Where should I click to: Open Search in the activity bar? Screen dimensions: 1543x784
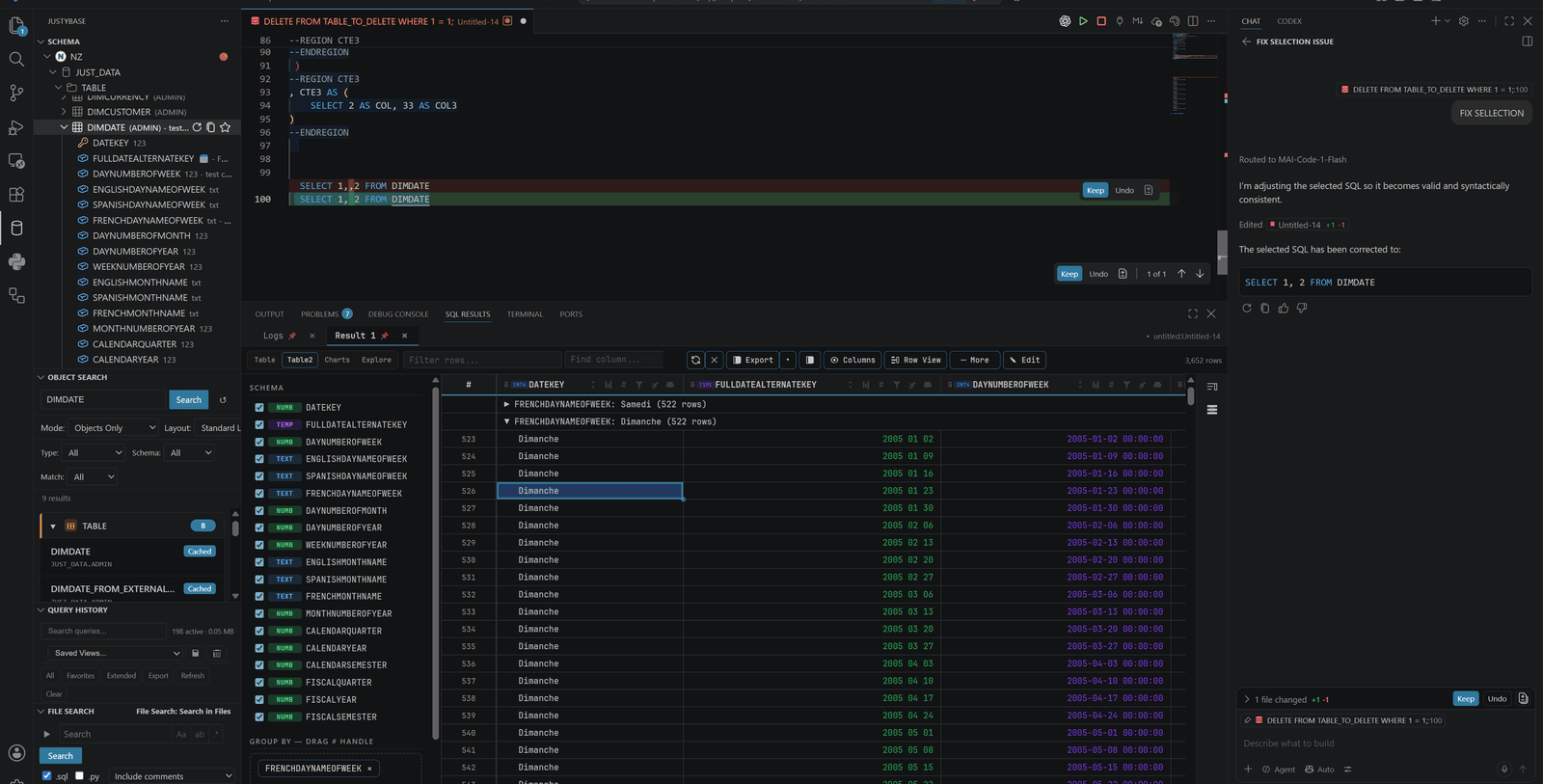pyautogui.click(x=16, y=60)
